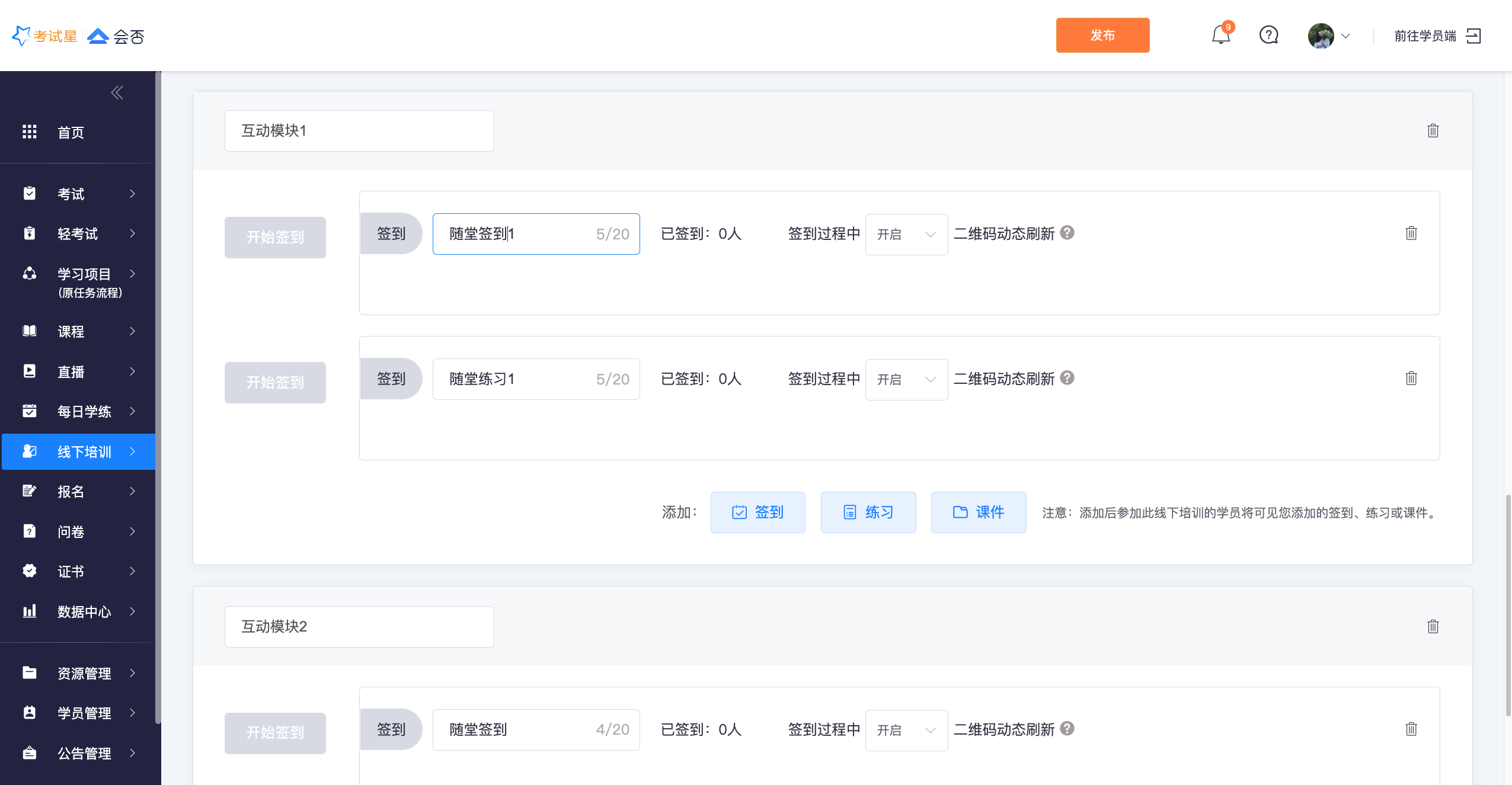This screenshot has height=785, width=1512.
Task: Open 开启 dropdown in 互动模块2 签到 row
Action: [x=906, y=730]
